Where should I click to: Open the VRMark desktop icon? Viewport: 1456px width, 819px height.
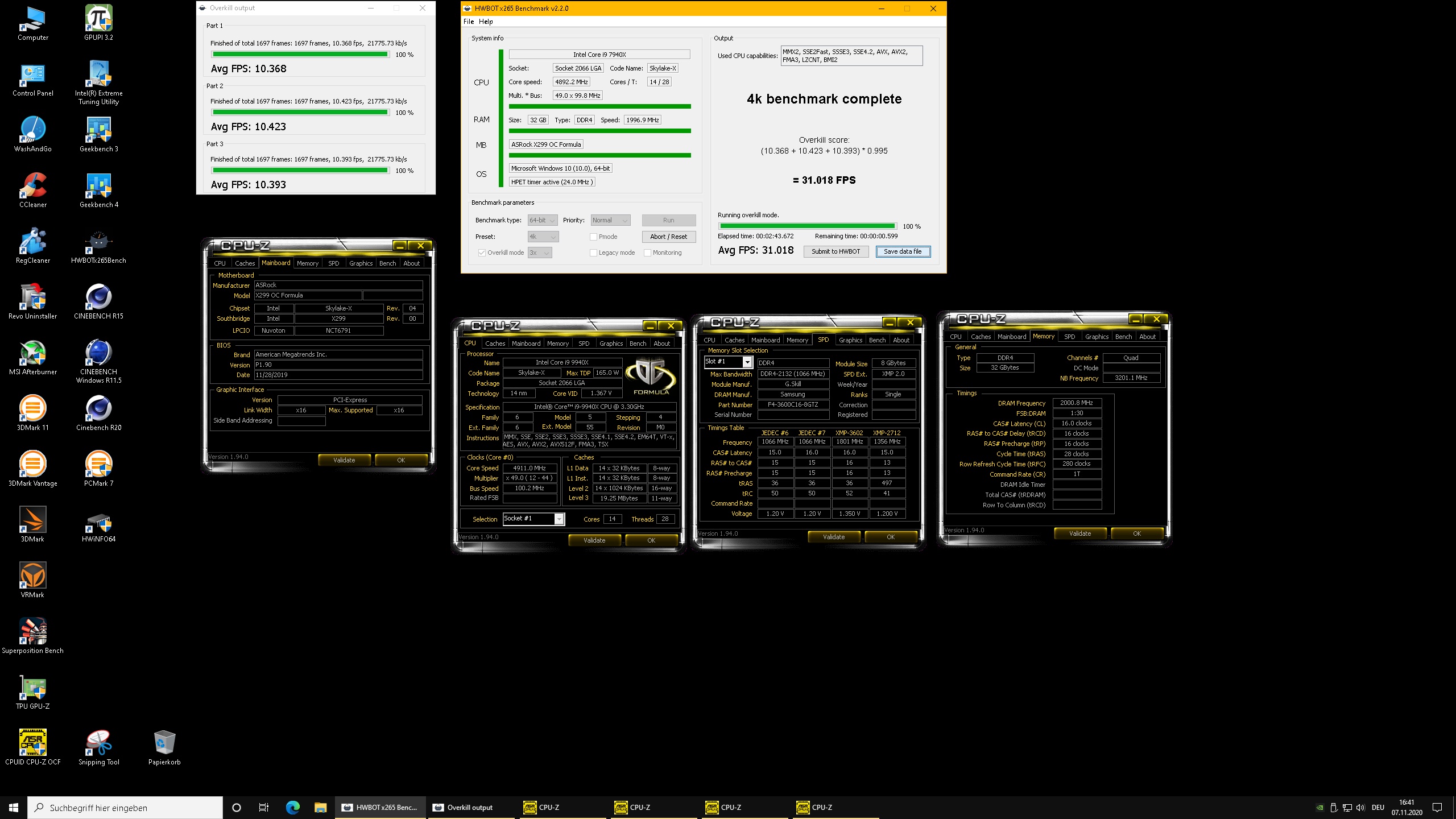[32, 580]
